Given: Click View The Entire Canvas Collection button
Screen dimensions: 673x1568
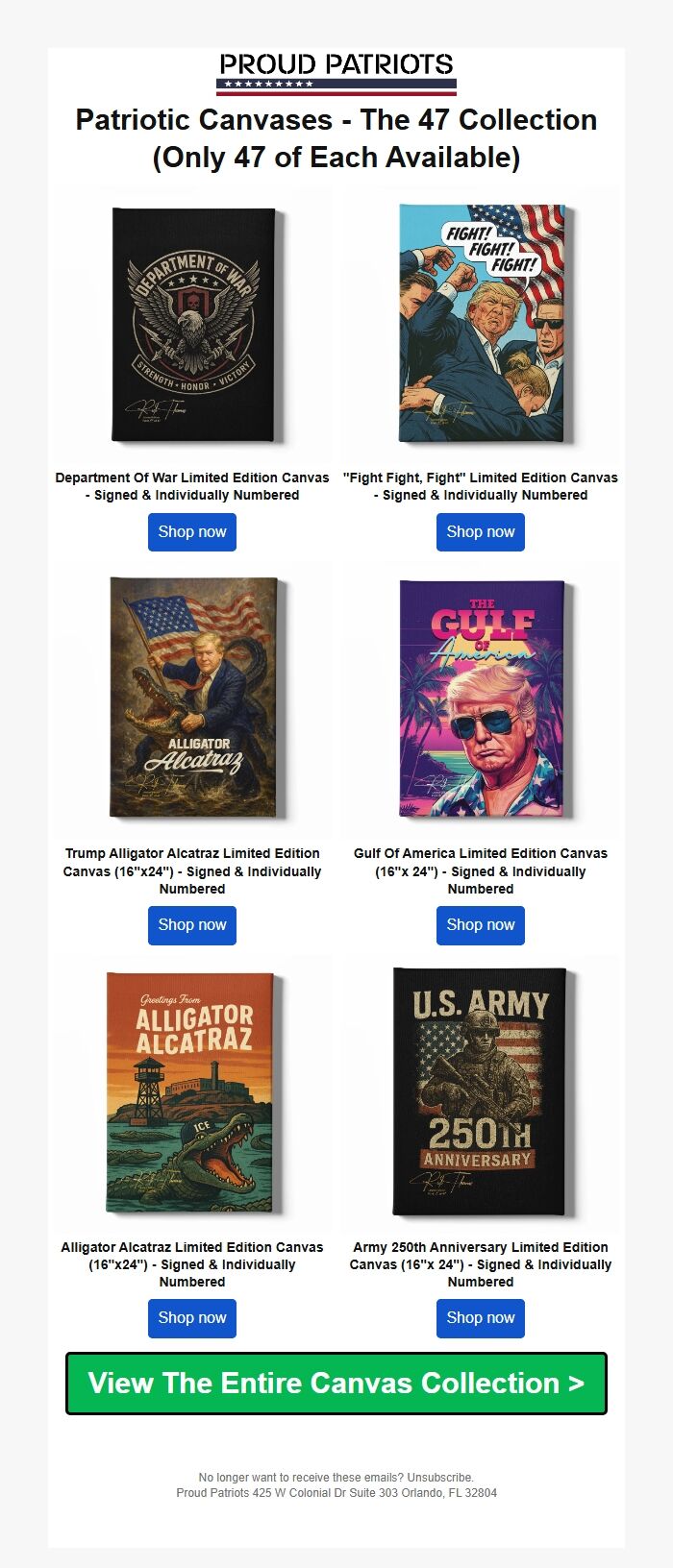Looking at the screenshot, I should coord(336,1384).
